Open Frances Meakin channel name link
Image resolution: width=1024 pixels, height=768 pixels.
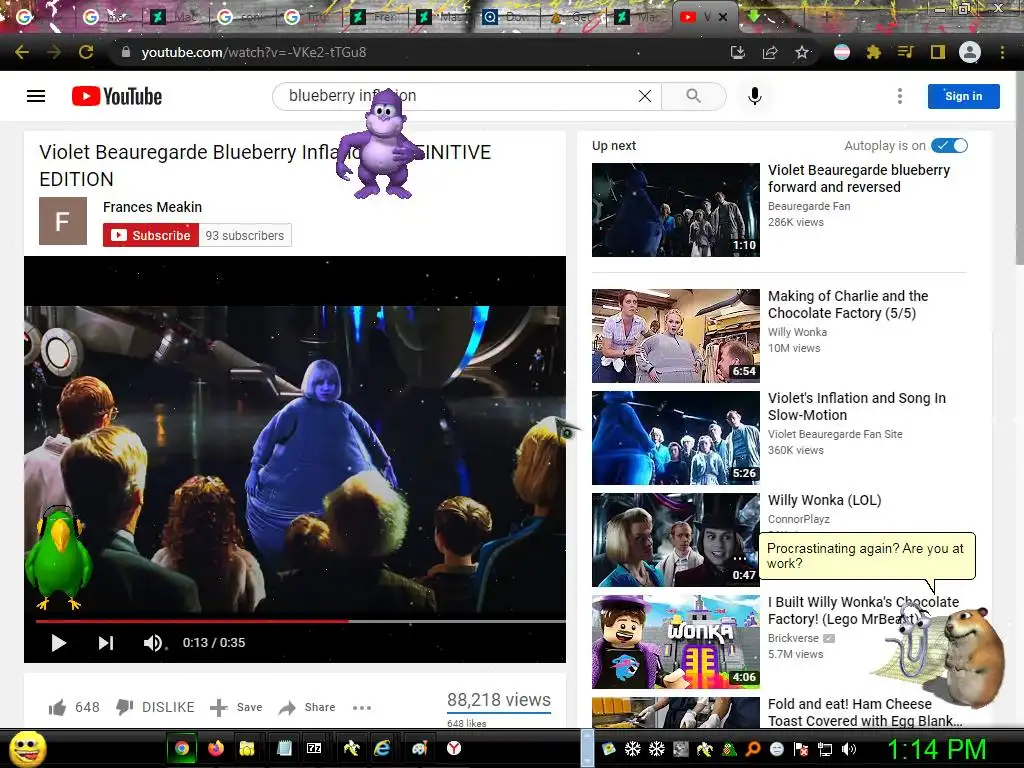(x=152, y=207)
